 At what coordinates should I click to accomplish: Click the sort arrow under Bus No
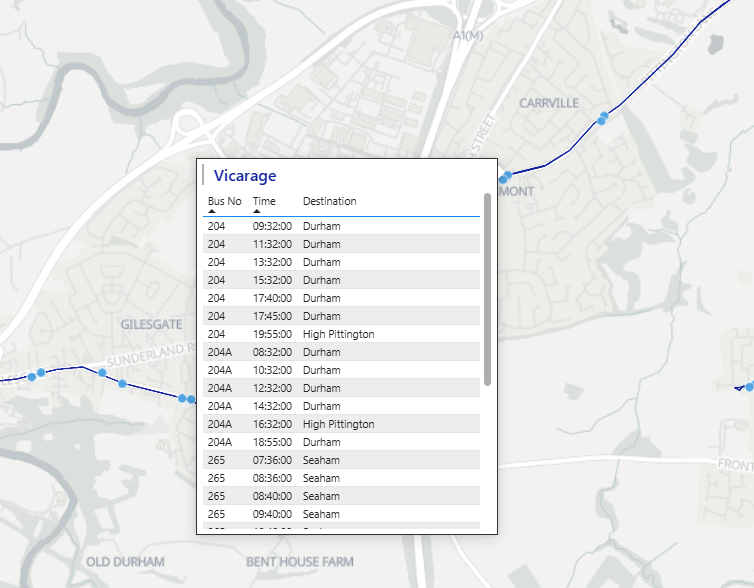[x=212, y=211]
